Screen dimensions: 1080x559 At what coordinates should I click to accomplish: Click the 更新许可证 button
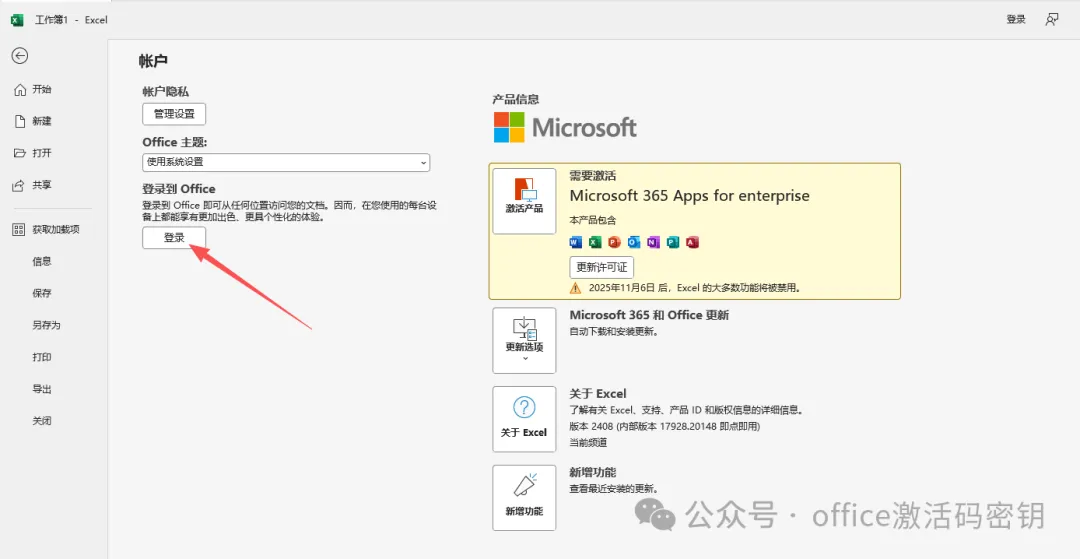(602, 267)
